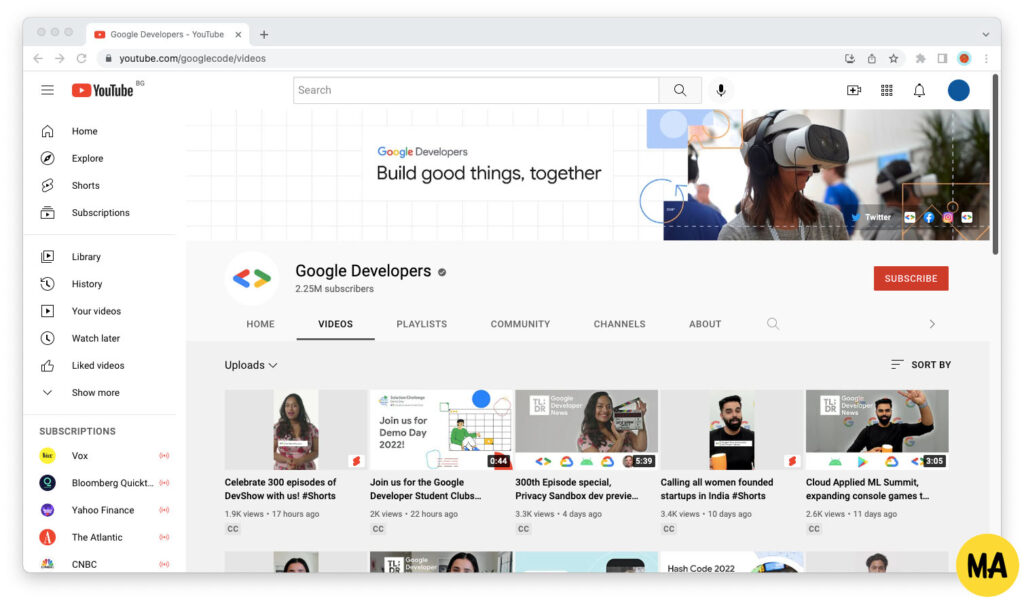Screen dimensions: 1024x601
Task: Open the Cloud Applied ML Summit thumbnail
Action: pos(877,430)
